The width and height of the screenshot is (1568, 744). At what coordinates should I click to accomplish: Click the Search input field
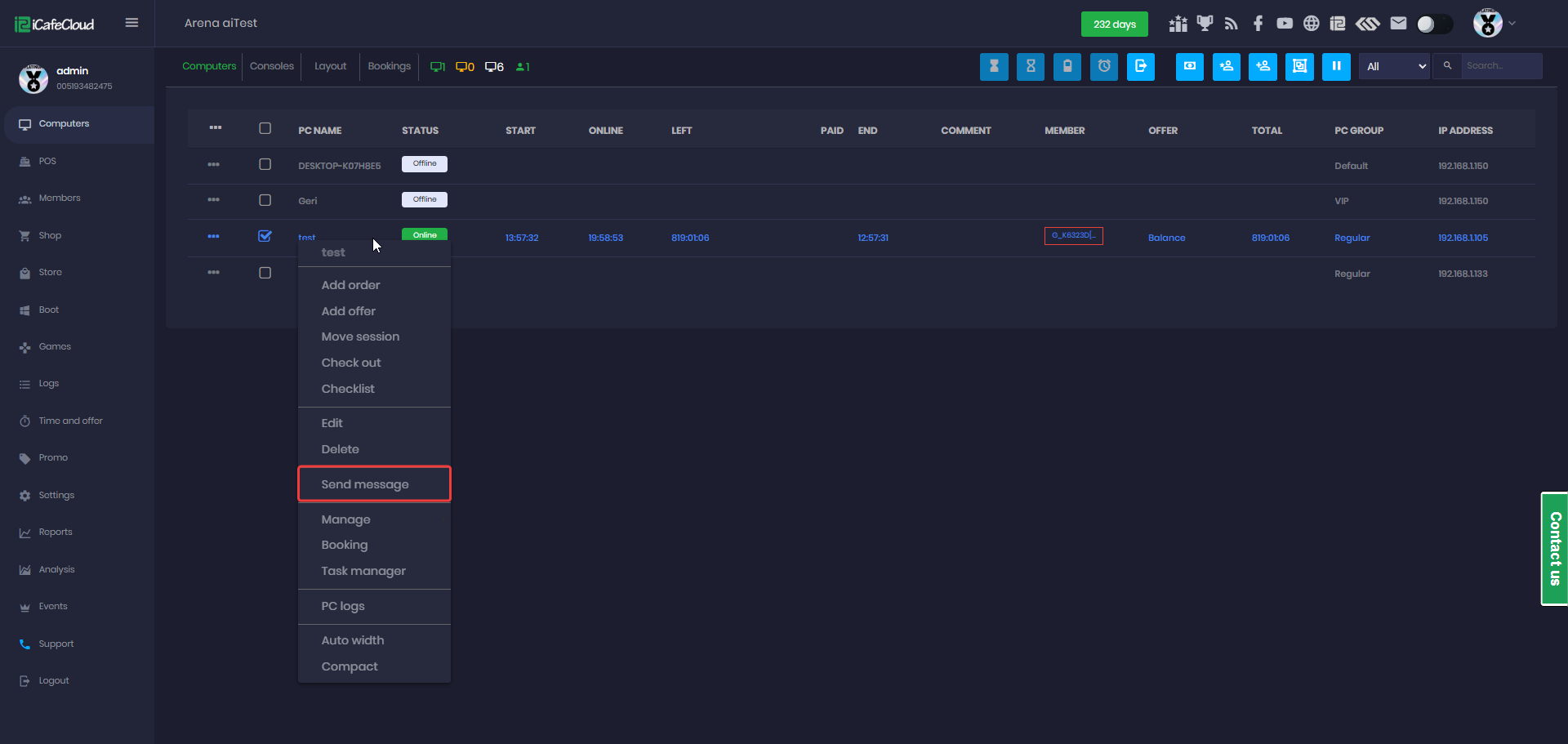[1501, 66]
